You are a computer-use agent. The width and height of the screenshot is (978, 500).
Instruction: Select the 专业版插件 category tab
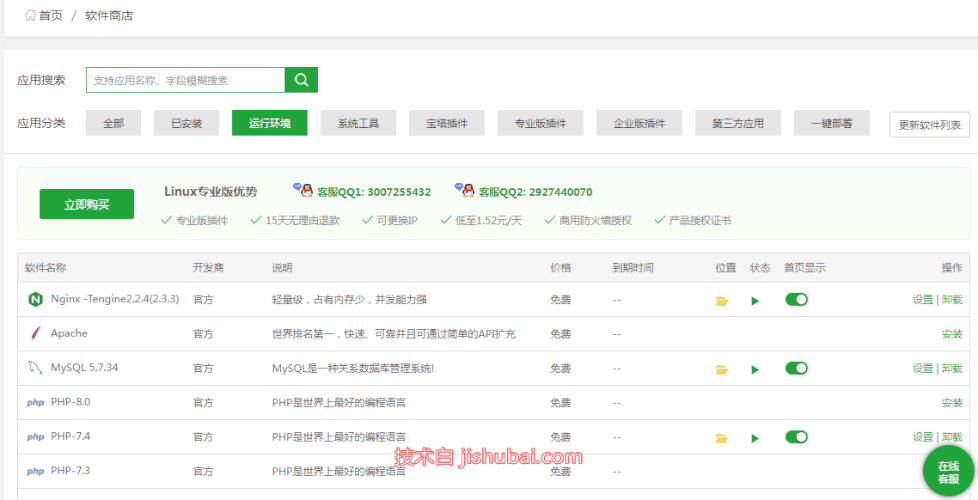(540, 123)
